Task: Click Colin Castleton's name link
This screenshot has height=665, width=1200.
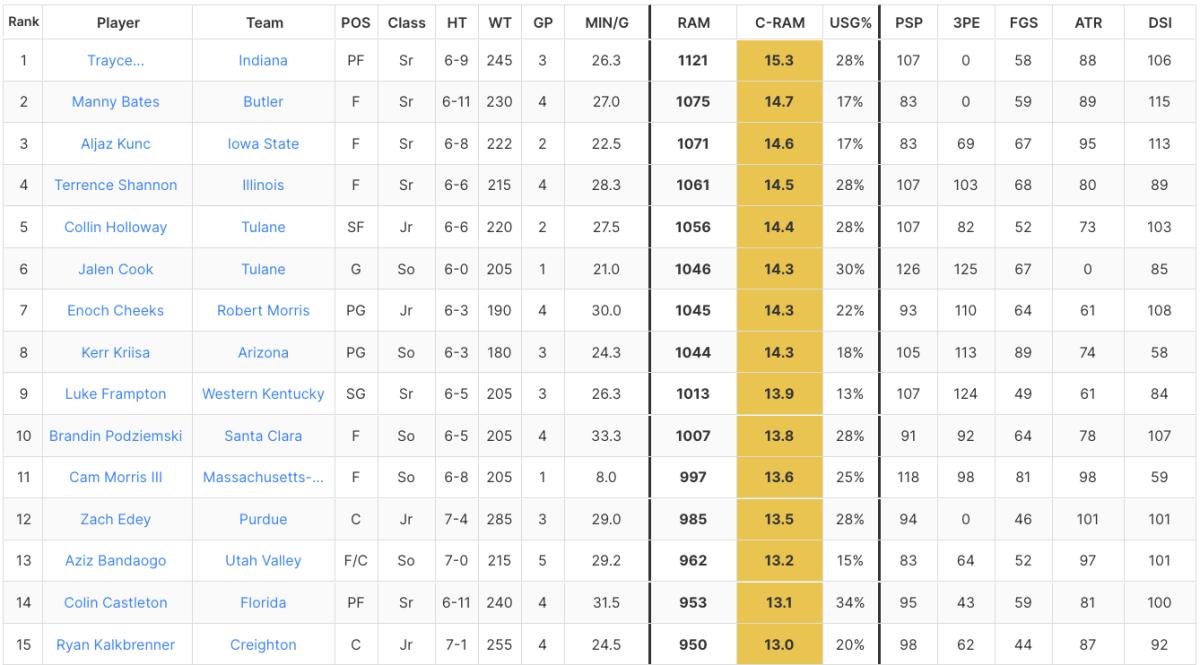Action: point(115,603)
